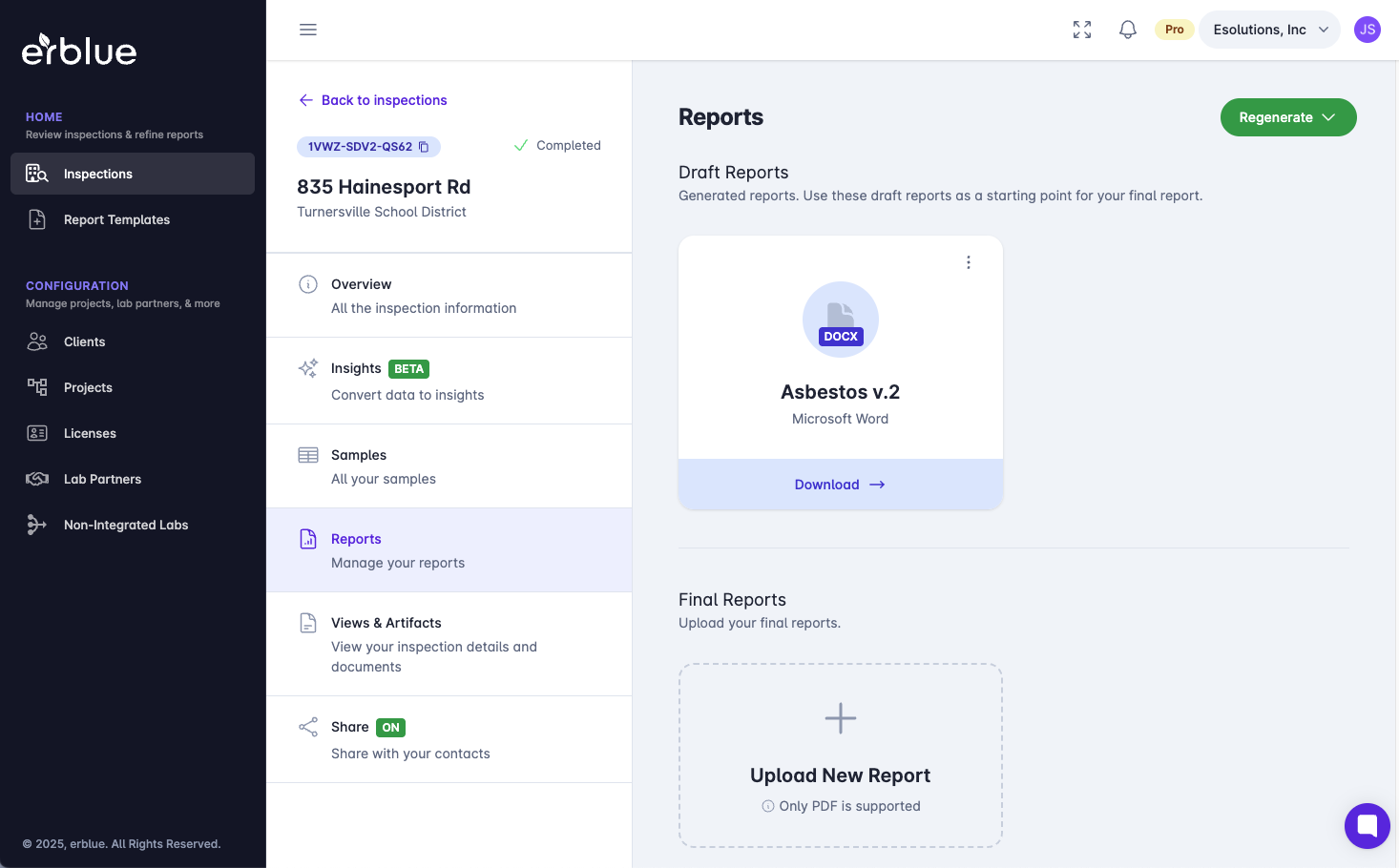Go back to inspections link
Screen dimensions: 1399x868
(x=373, y=100)
